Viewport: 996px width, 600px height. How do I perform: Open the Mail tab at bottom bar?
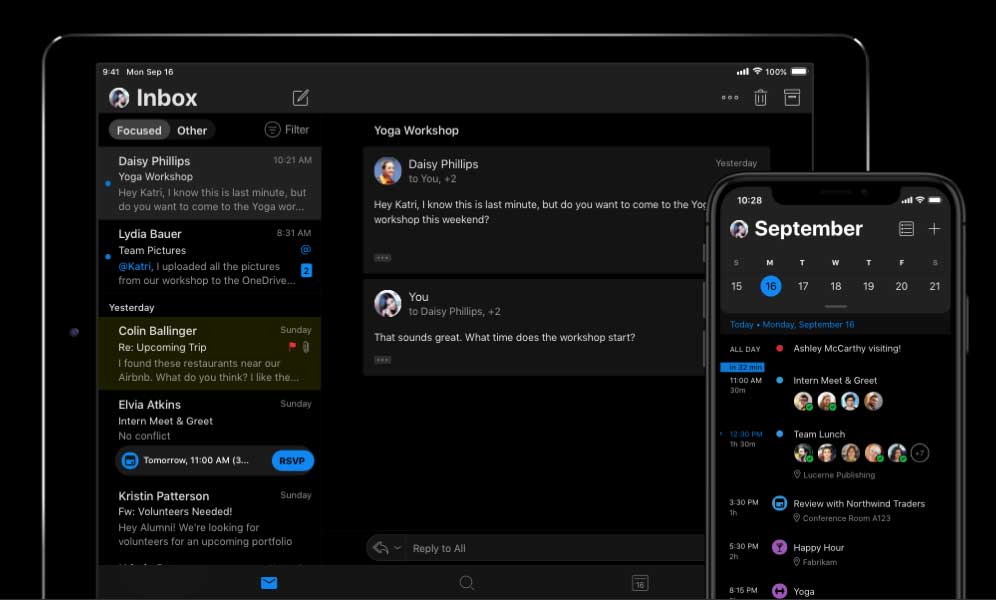tap(269, 582)
